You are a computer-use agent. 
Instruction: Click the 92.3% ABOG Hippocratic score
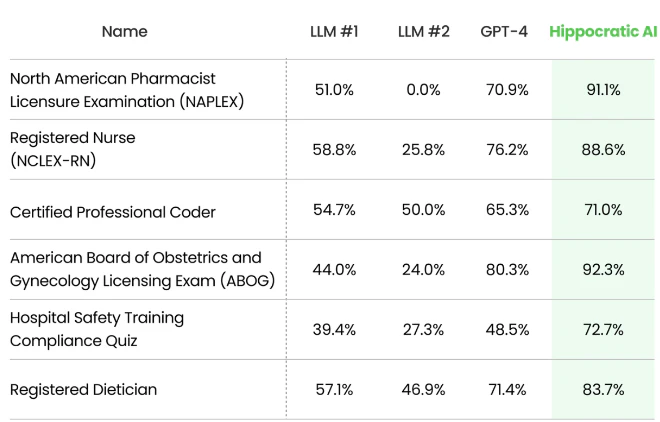pyautogui.click(x=603, y=270)
